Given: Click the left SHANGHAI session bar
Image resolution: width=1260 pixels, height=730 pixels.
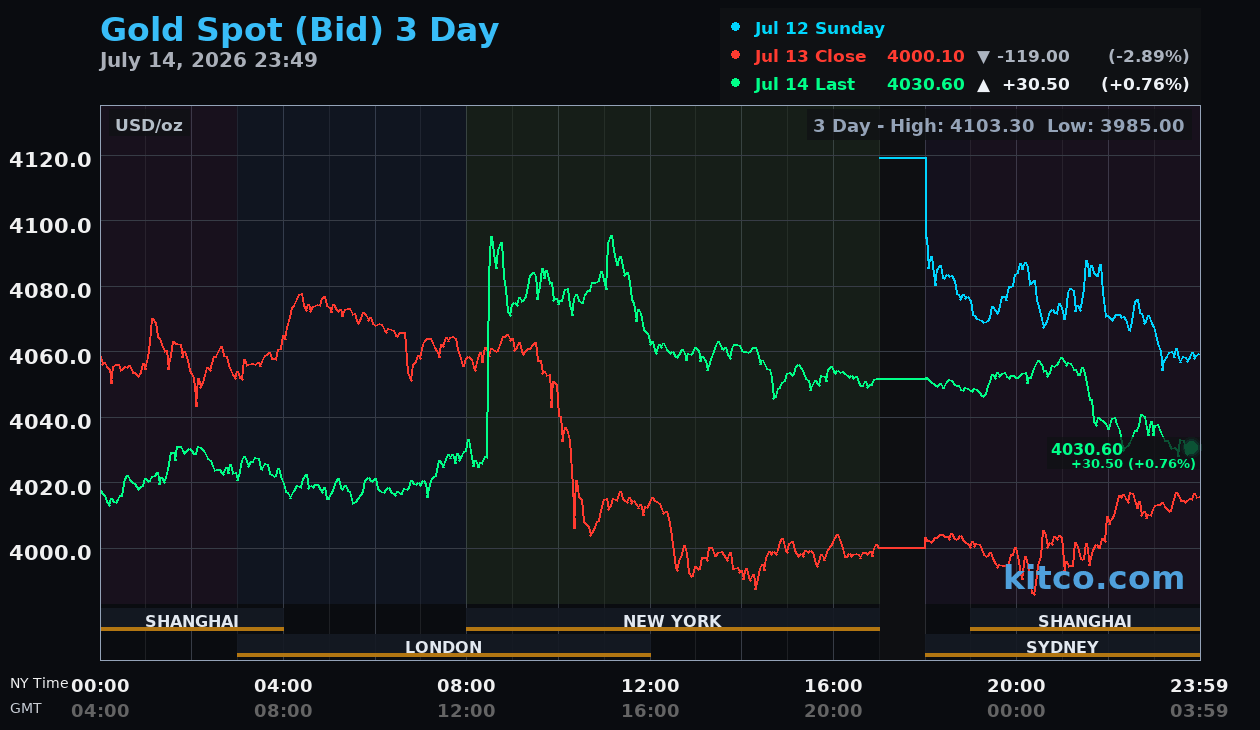Looking at the screenshot, I should pos(192,620).
